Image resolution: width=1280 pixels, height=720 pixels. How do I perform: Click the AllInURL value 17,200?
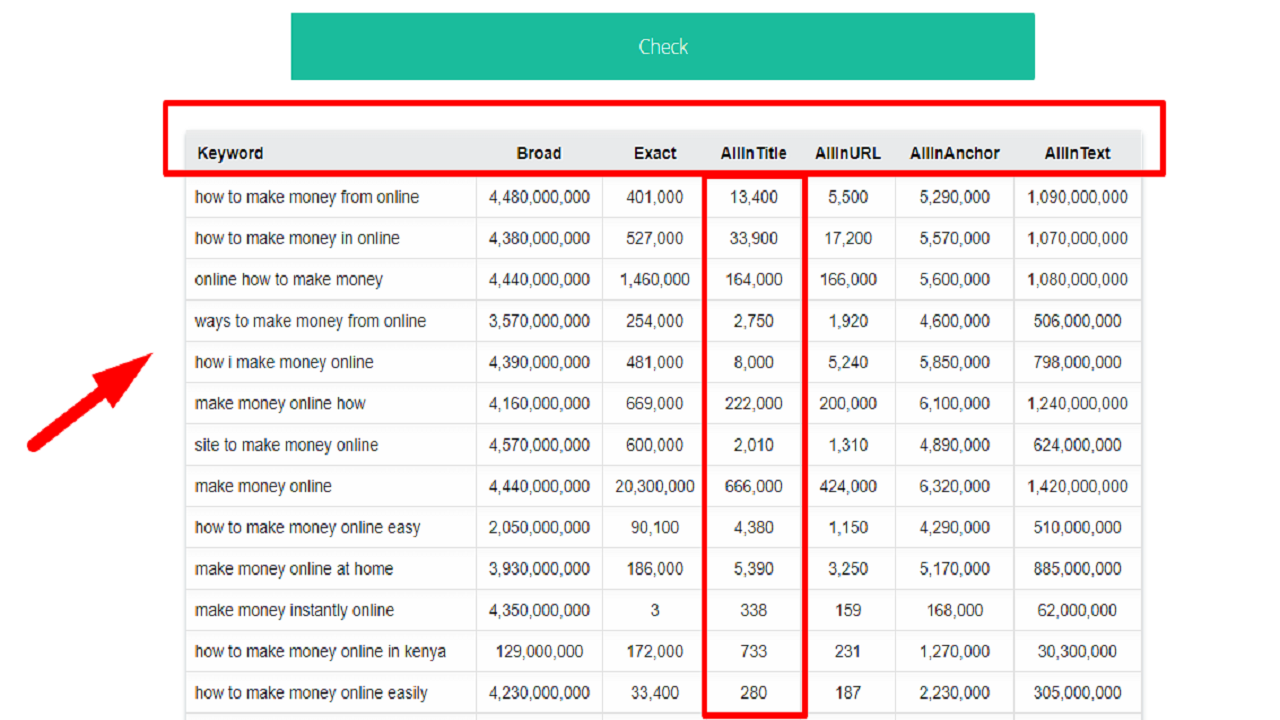point(848,238)
